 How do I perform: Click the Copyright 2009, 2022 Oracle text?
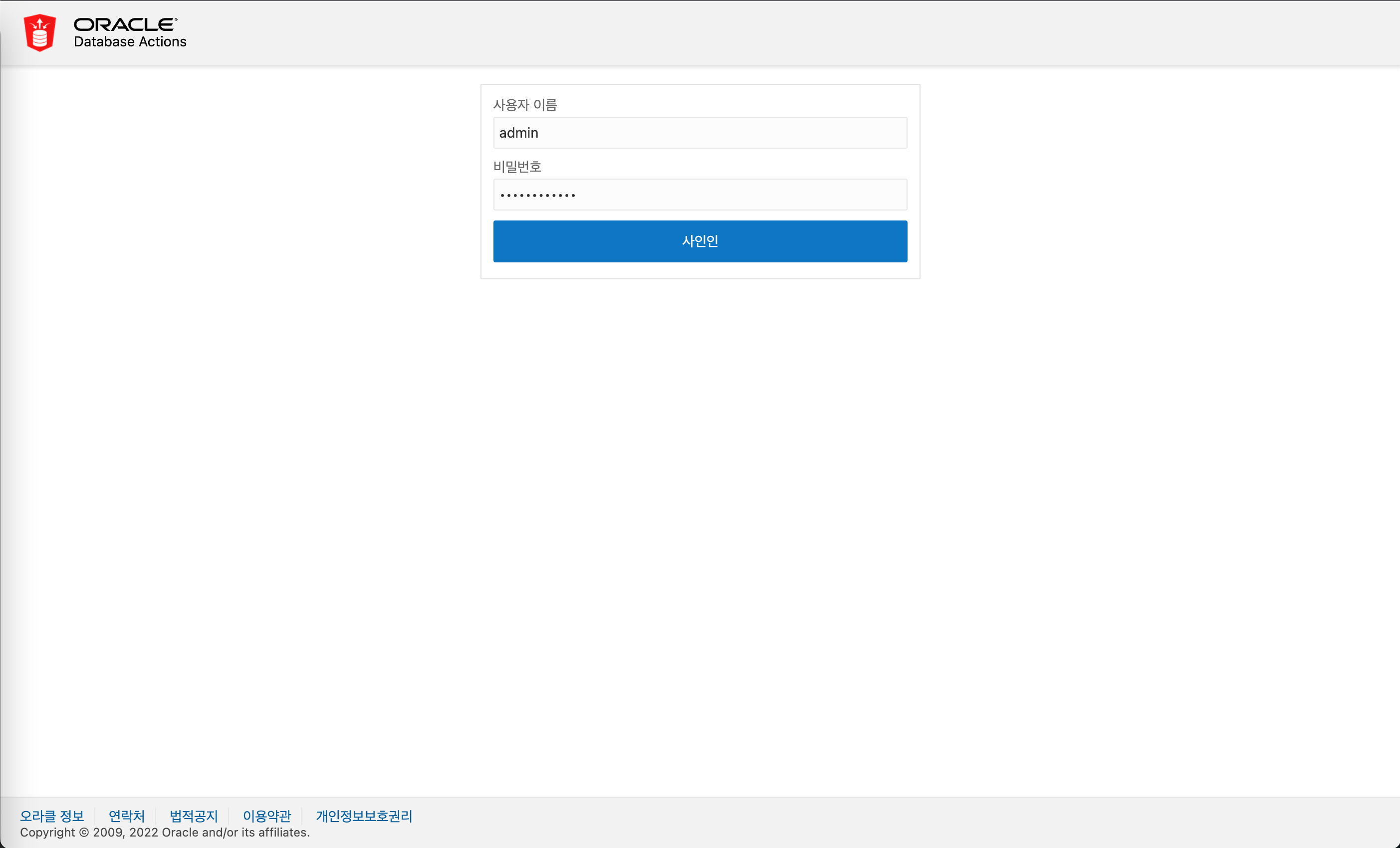165,833
